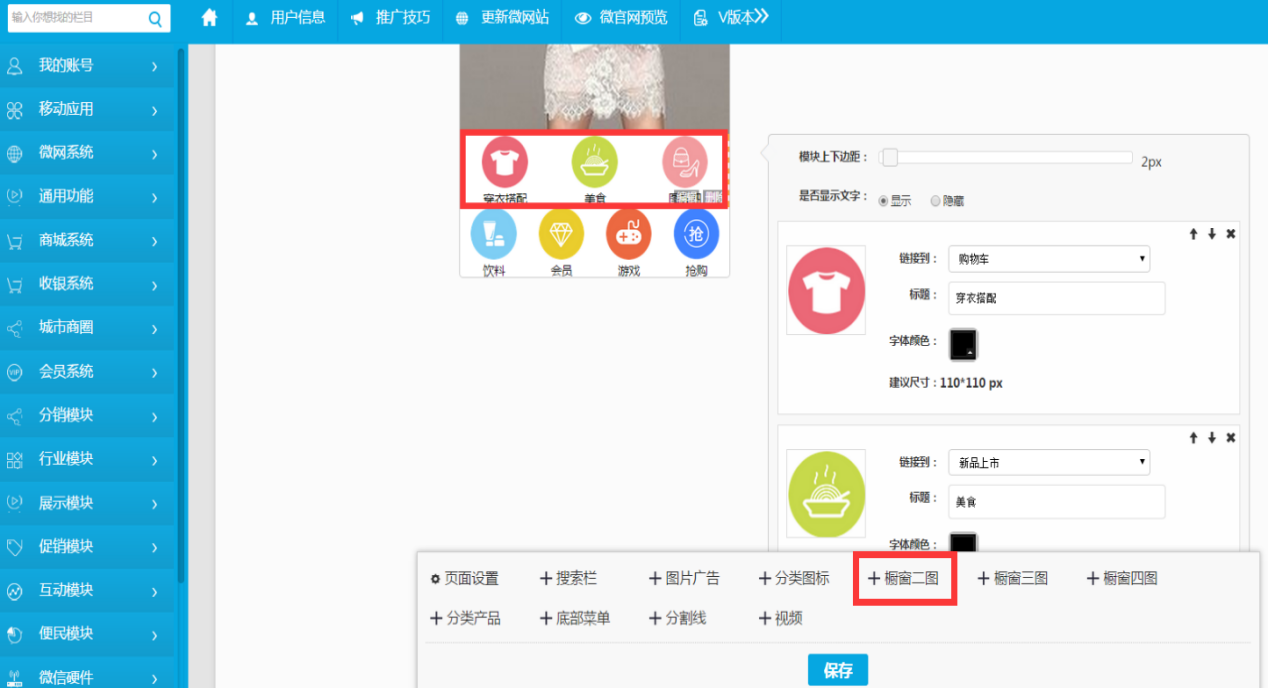Open the 购物车 link dropdown

coord(1048,259)
